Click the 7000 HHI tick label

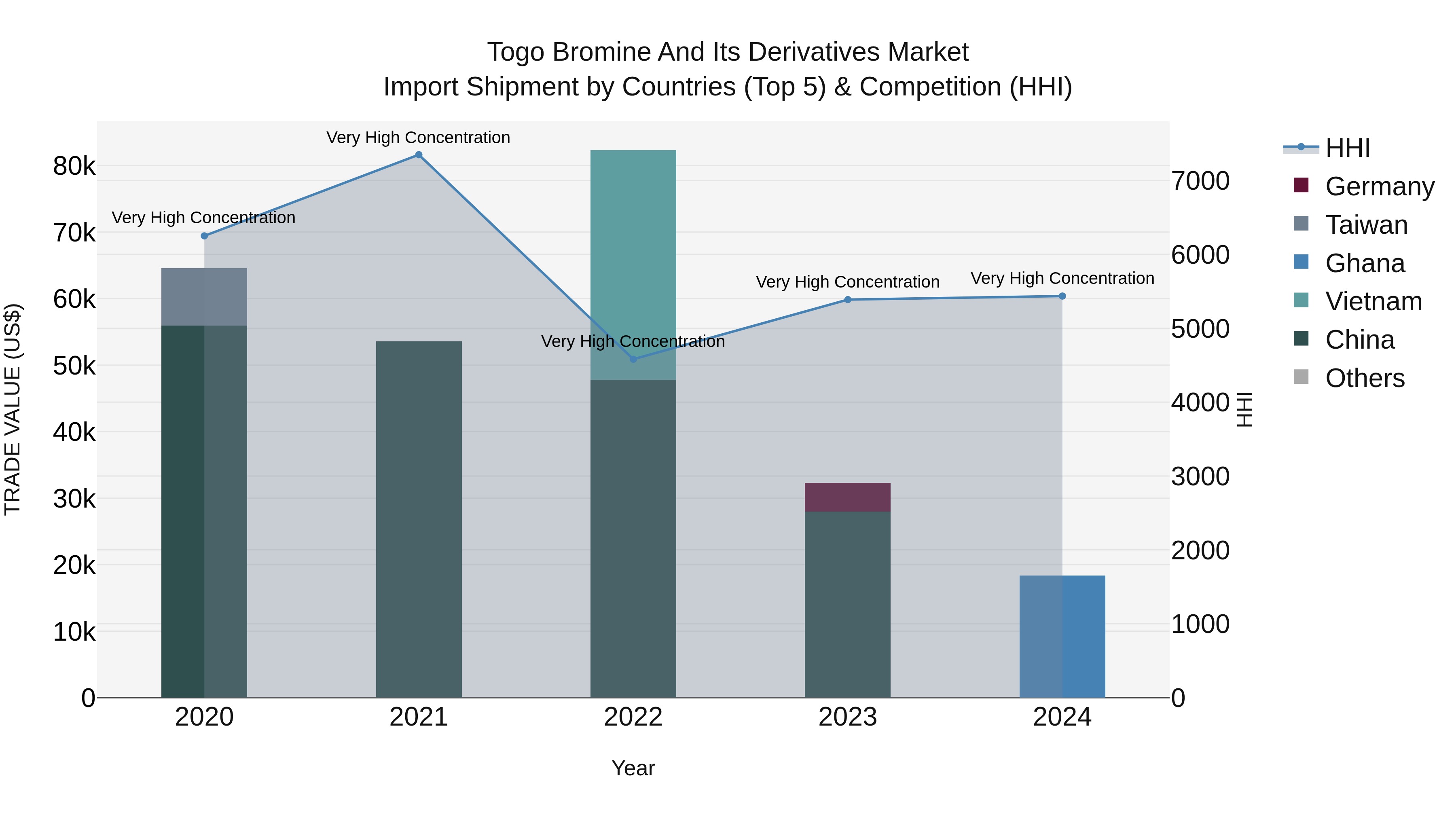pyautogui.click(x=1200, y=181)
